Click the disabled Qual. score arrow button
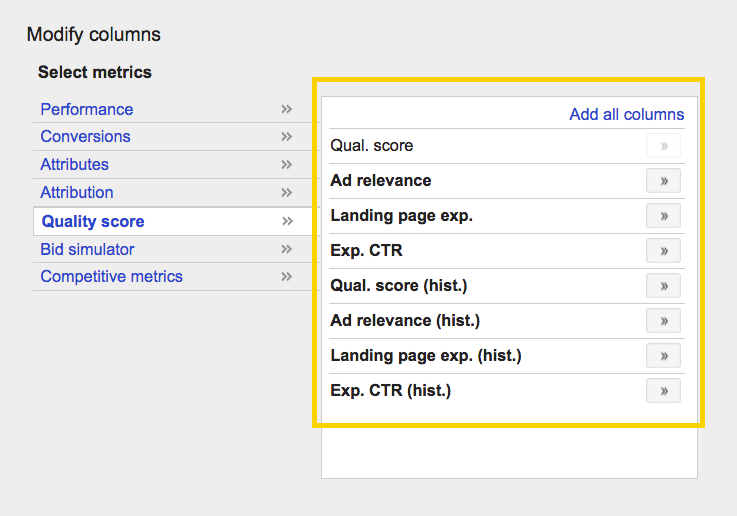Viewport: 737px width, 516px height. click(663, 146)
